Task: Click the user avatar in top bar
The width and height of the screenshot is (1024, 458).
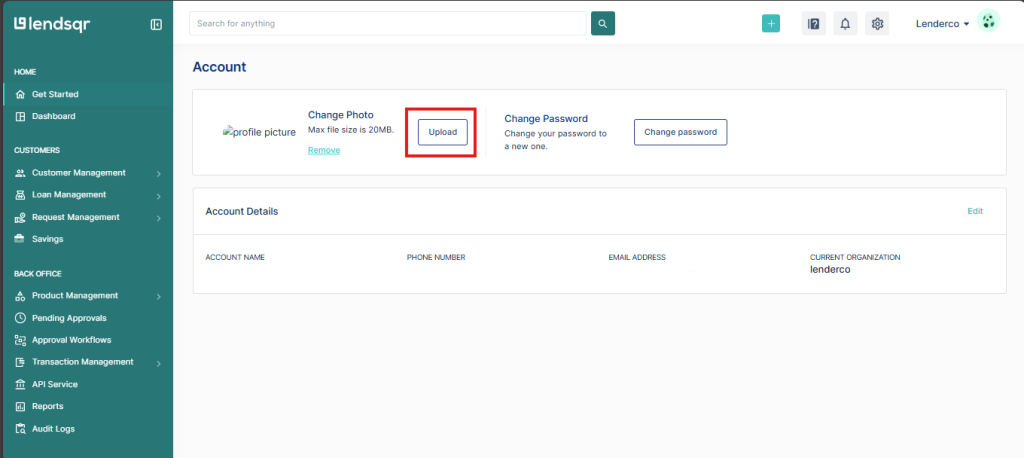Action: coord(988,23)
